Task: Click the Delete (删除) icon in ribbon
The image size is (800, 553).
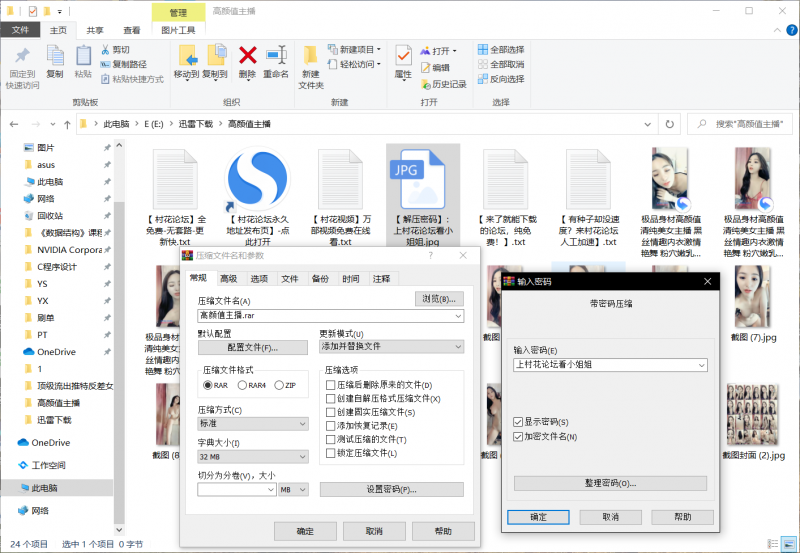Action: pos(248,60)
